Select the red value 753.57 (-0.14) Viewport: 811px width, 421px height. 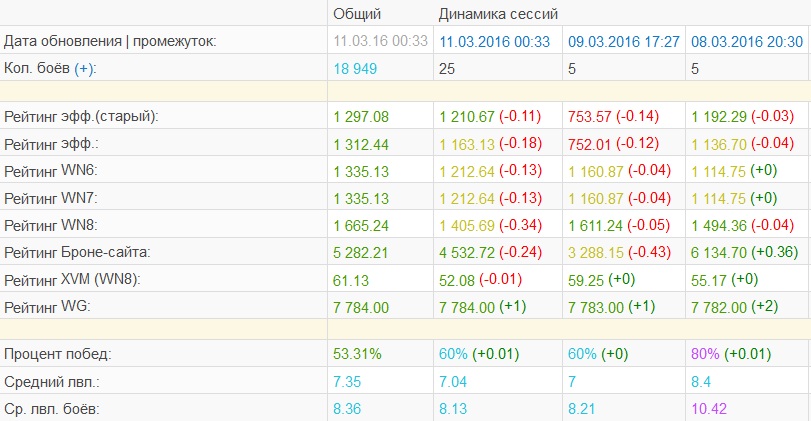(x=613, y=116)
